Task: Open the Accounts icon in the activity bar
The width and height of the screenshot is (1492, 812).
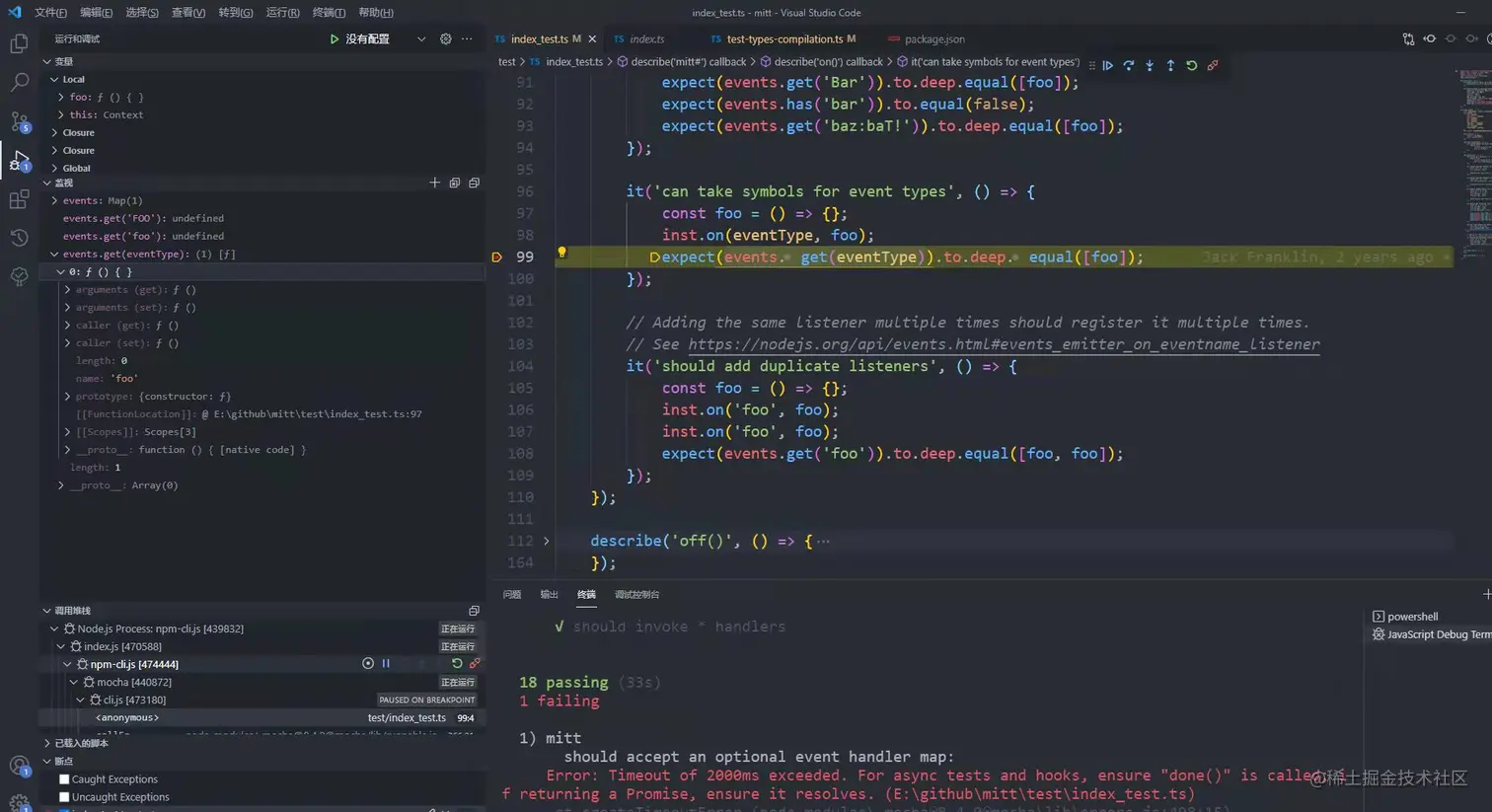Action: click(x=19, y=766)
